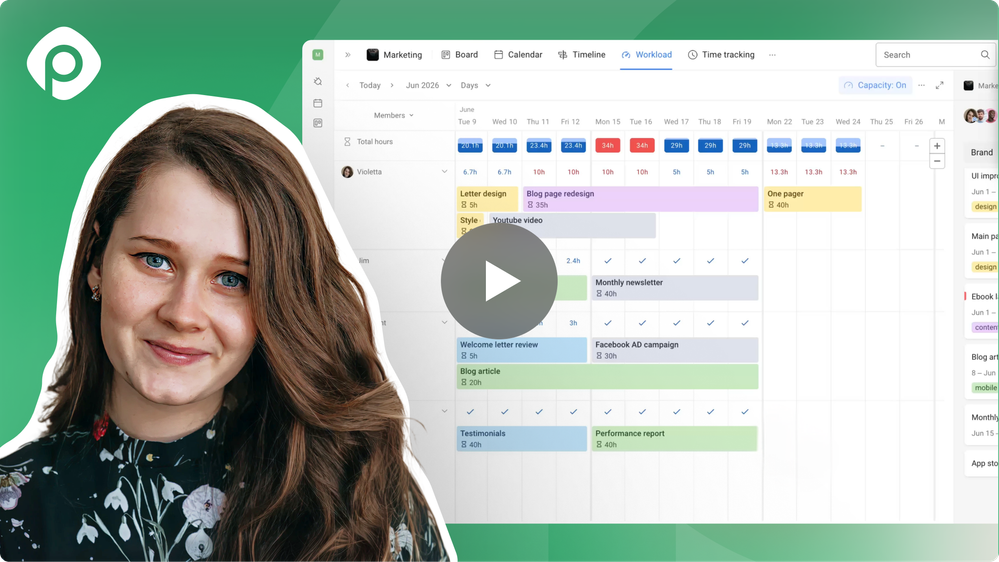This screenshot has width=999, height=562.
Task: Zoom in the workload with the plus button
Action: pos(937,146)
